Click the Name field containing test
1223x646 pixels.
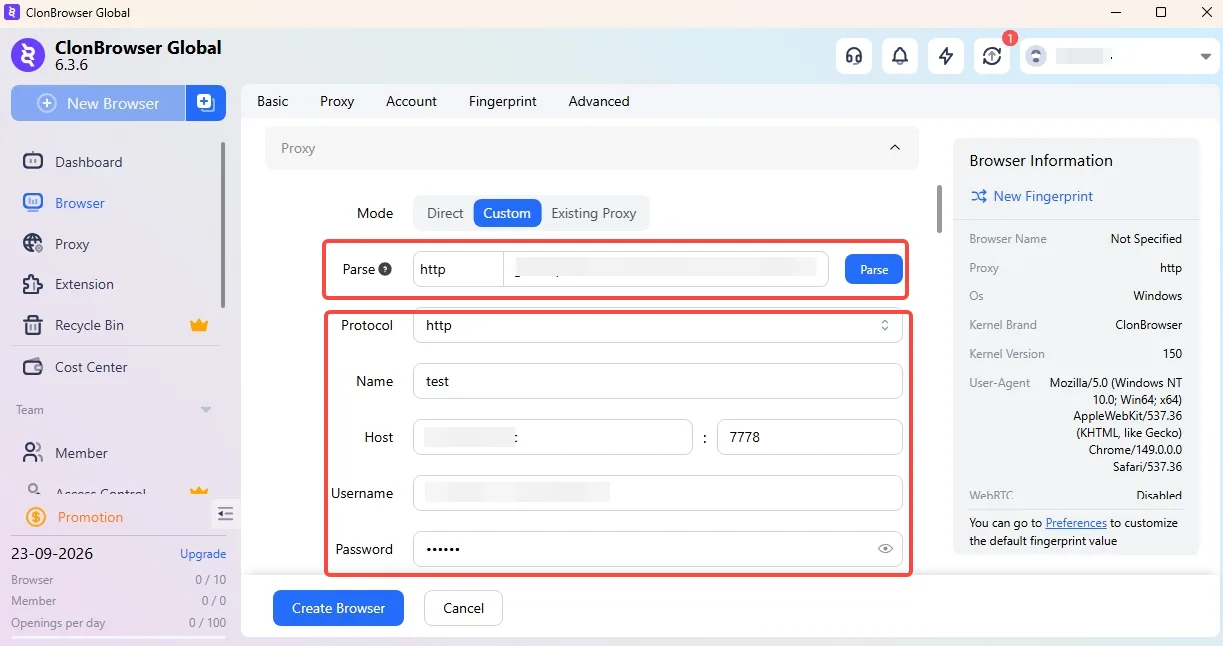point(658,381)
